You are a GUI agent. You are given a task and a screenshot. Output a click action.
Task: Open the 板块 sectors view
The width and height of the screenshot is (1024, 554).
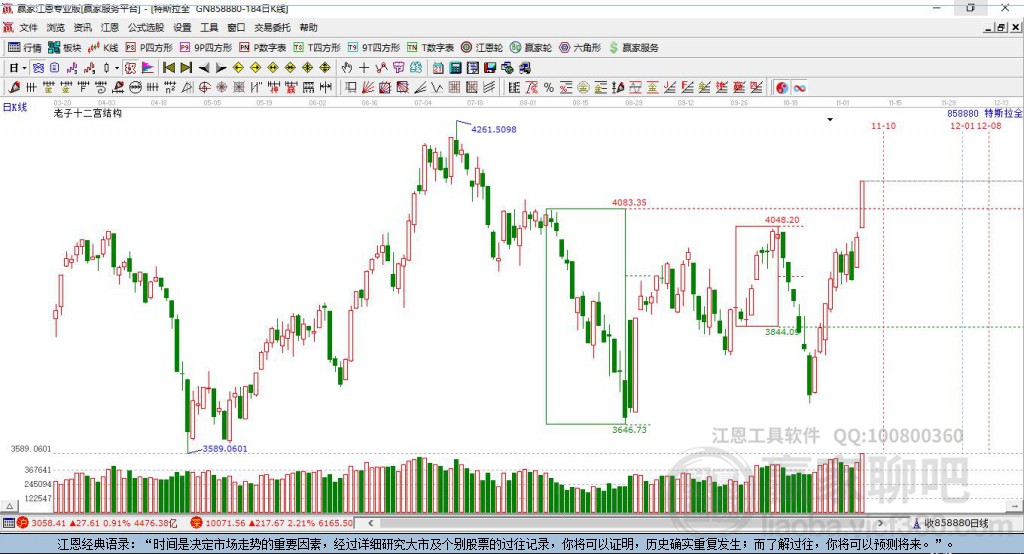click(65, 48)
